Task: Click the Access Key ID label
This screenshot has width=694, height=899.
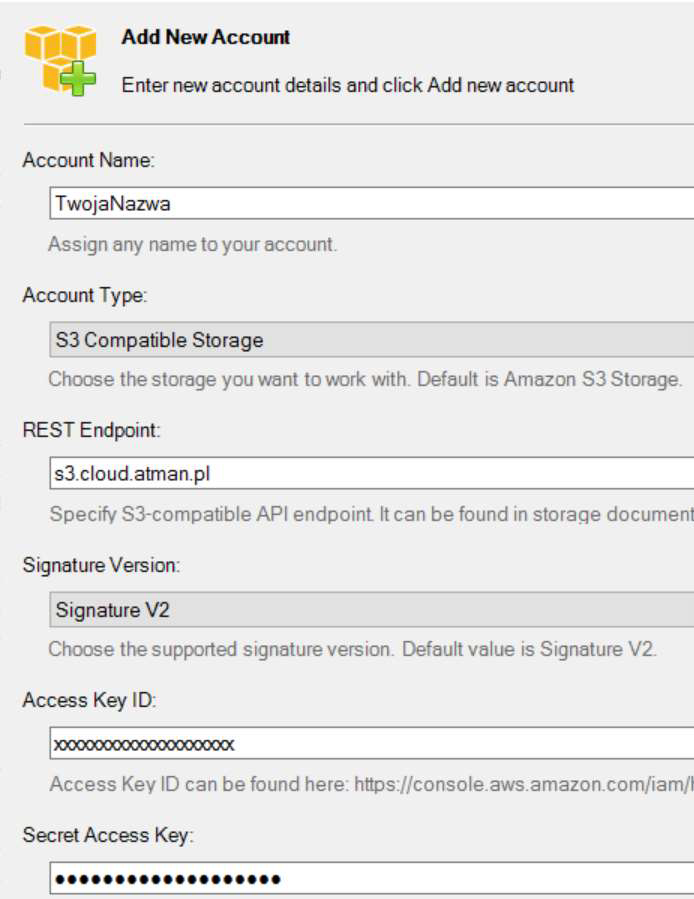Action: point(89,700)
